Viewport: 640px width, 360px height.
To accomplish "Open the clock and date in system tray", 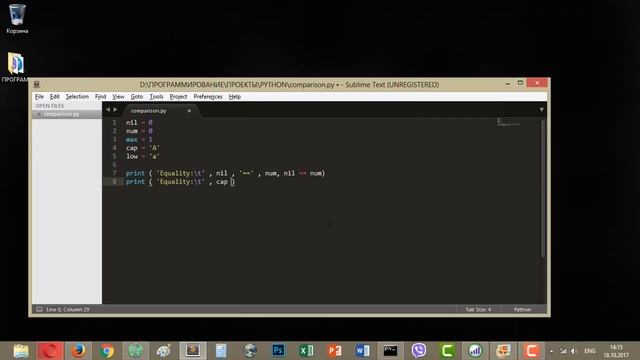I will click(616, 351).
